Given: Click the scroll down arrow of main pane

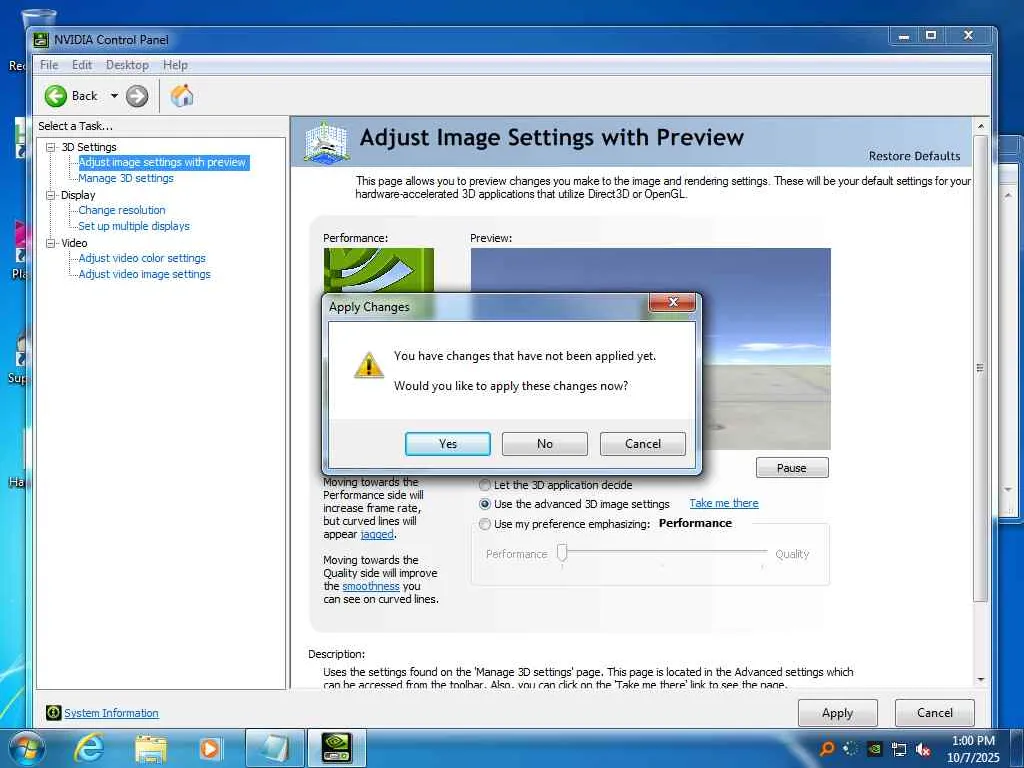Looking at the screenshot, I should coord(980,680).
